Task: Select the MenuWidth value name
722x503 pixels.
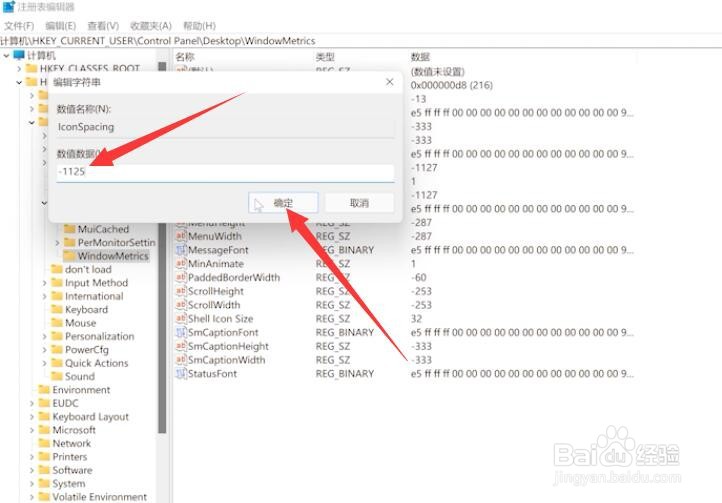Action: tap(215, 236)
